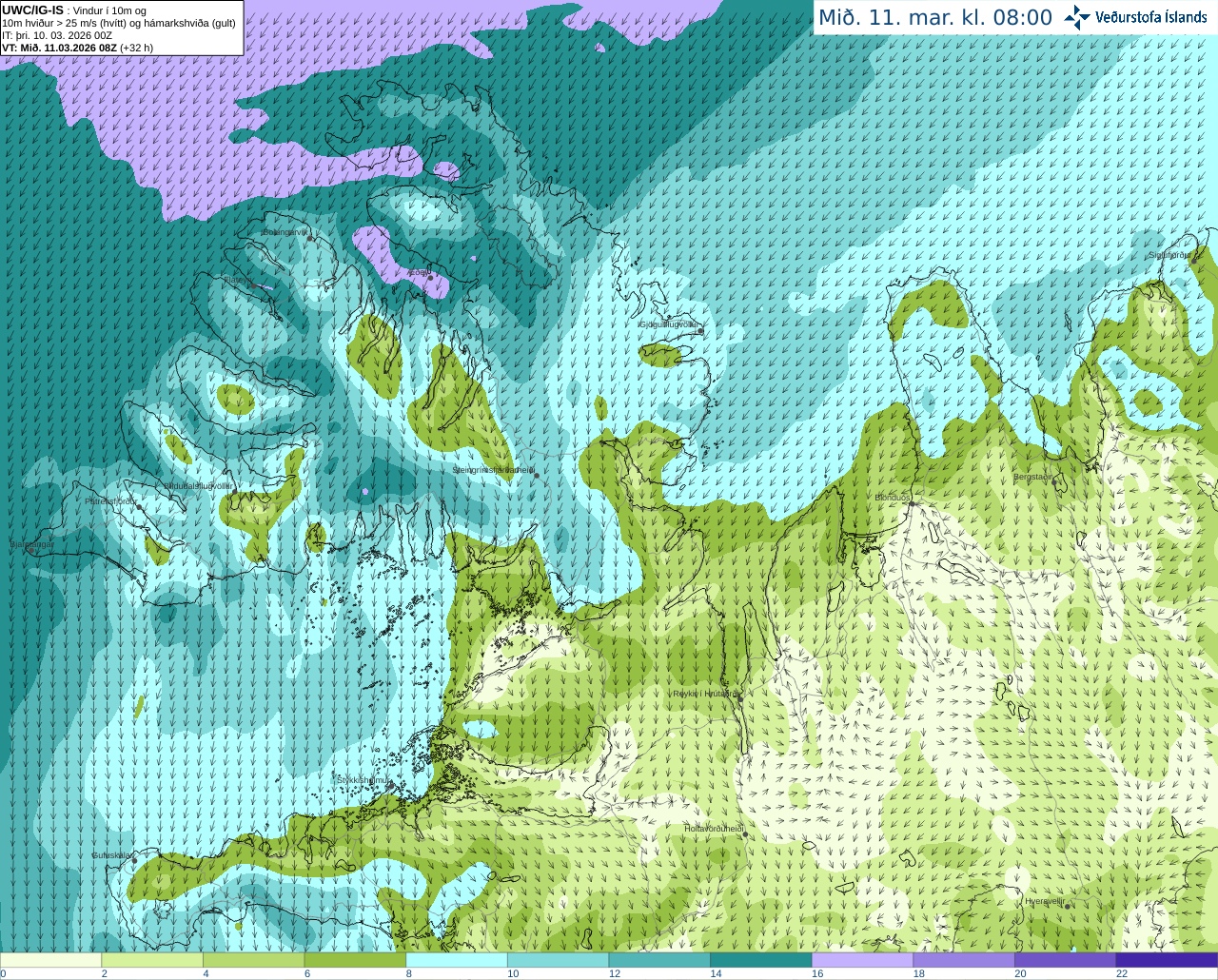Image resolution: width=1218 pixels, height=980 pixels.
Task: Click the Bergstaðir station label
Action: coord(1032,477)
